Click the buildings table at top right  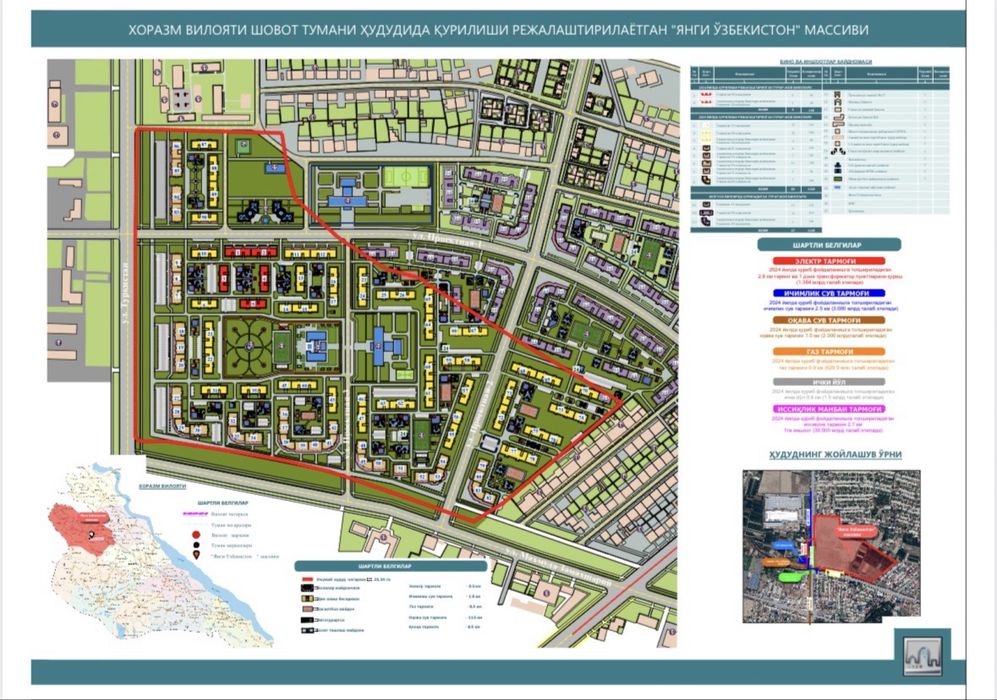(x=820, y=149)
